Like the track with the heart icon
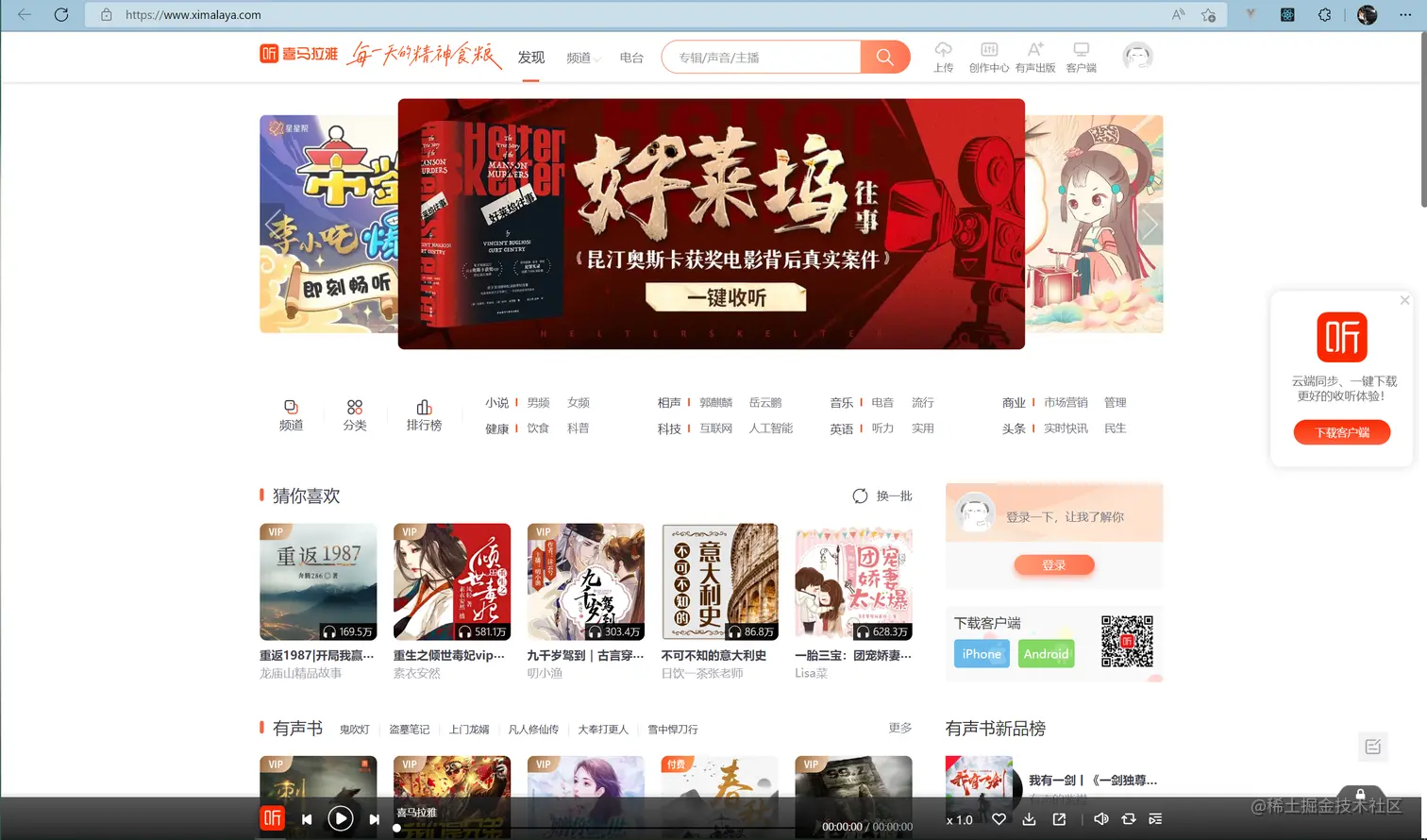 [999, 819]
